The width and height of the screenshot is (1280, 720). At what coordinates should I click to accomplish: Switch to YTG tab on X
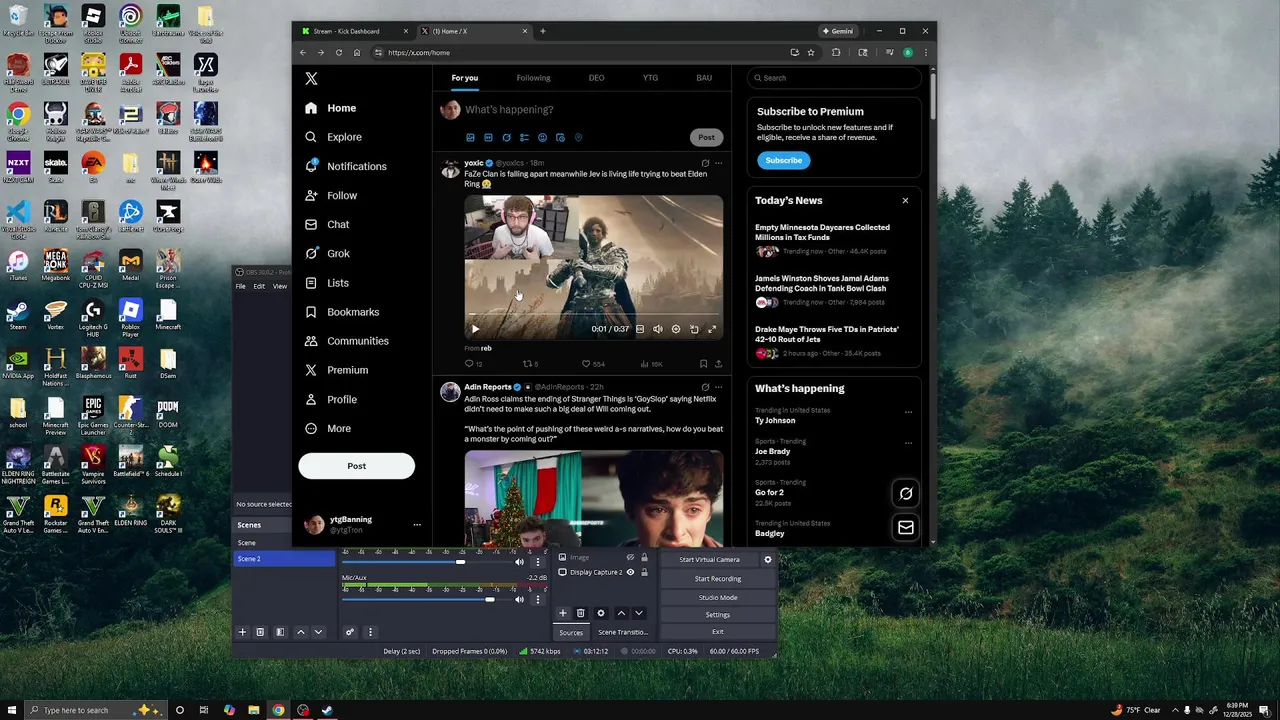tap(650, 78)
